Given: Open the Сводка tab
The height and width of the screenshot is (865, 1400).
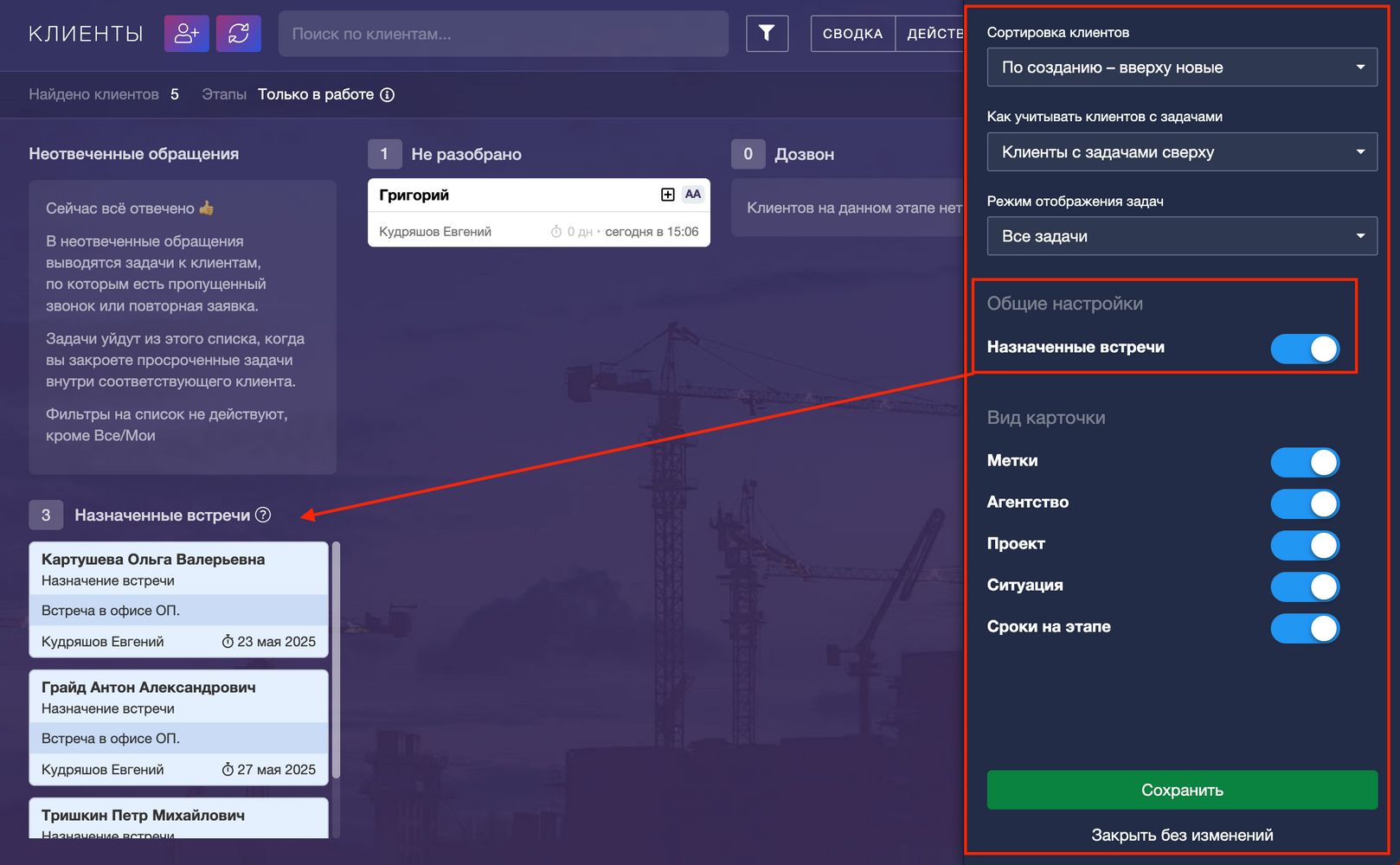Looking at the screenshot, I should (852, 34).
